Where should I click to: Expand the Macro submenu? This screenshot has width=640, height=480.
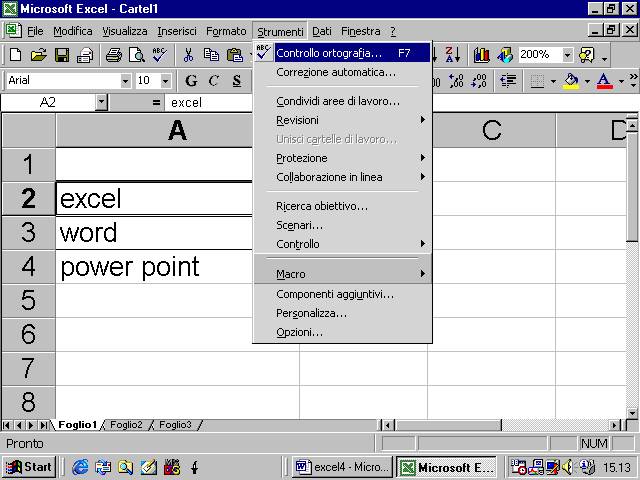342,273
